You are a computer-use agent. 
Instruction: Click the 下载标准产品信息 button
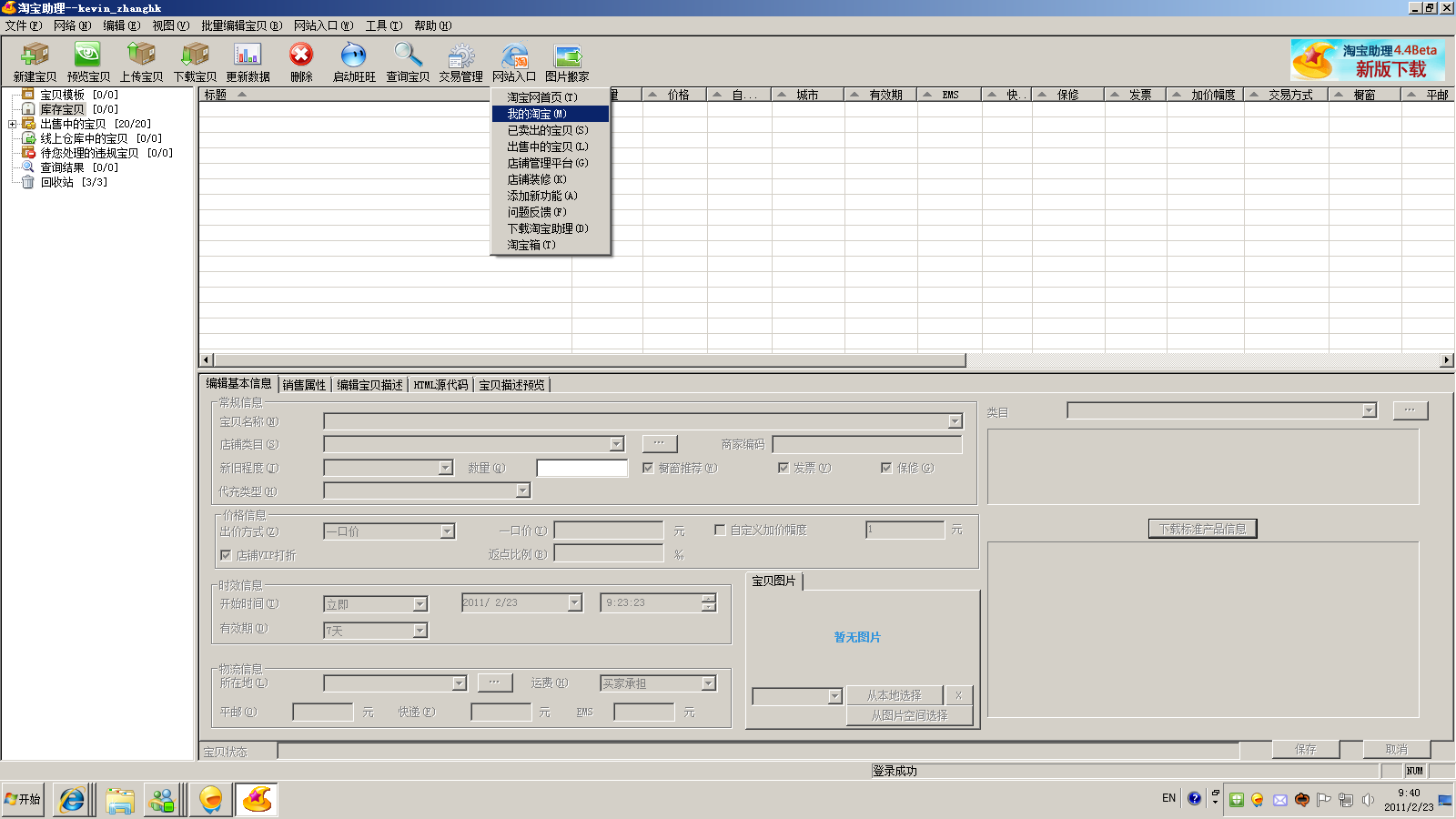point(1202,529)
